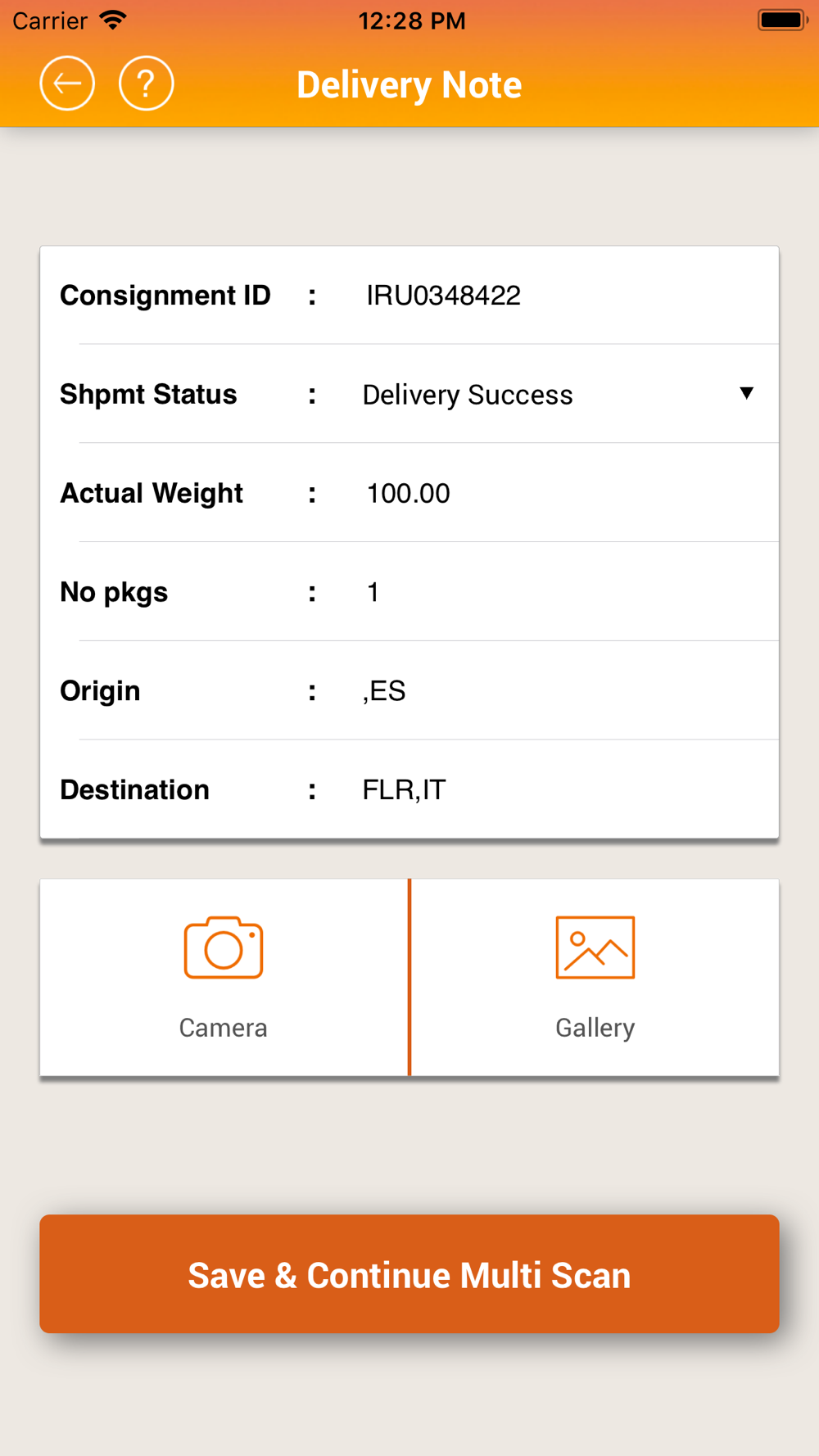Screen dimensions: 819x1456
Task: Click the battery icon in status bar
Action: pyautogui.click(x=781, y=20)
